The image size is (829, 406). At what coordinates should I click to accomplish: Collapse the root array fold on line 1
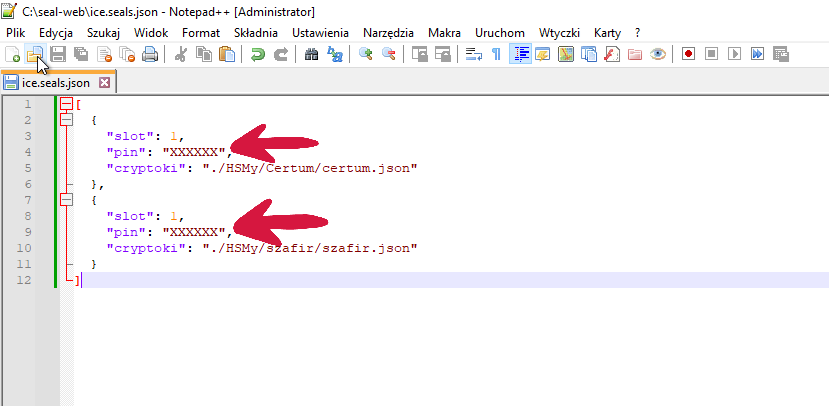click(66, 104)
